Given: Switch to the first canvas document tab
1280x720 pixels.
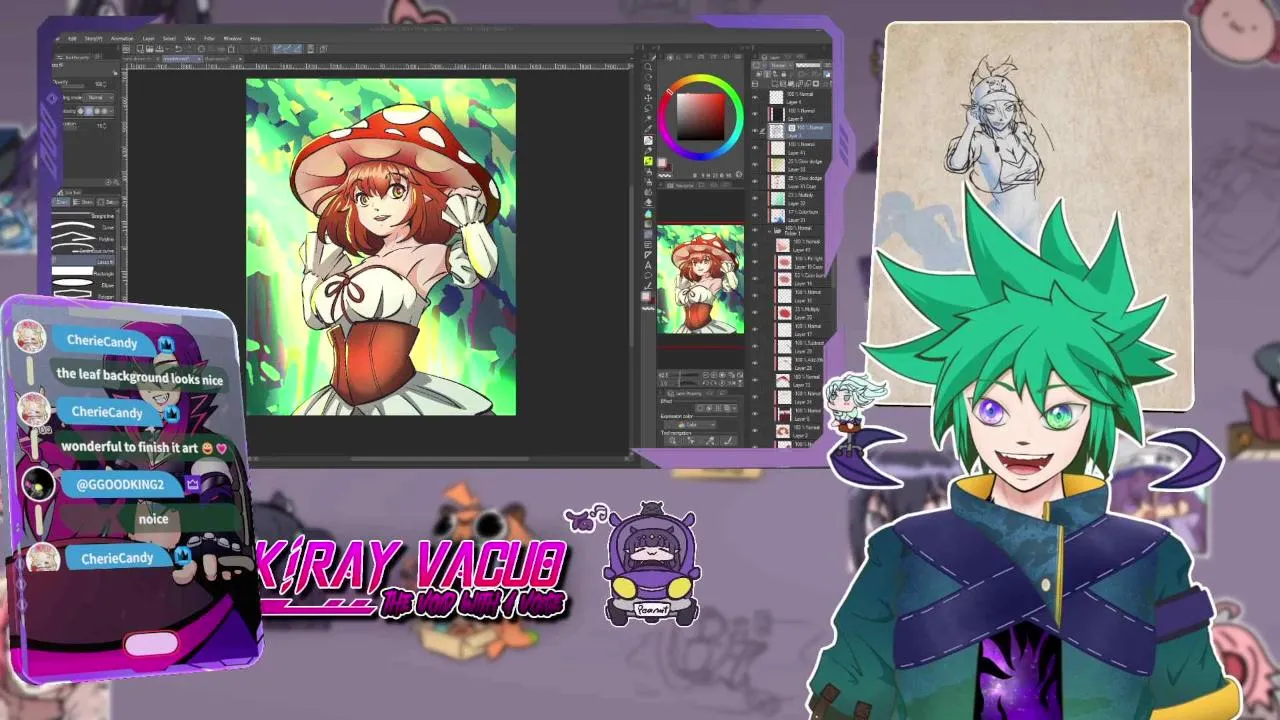Looking at the screenshot, I should [x=141, y=59].
